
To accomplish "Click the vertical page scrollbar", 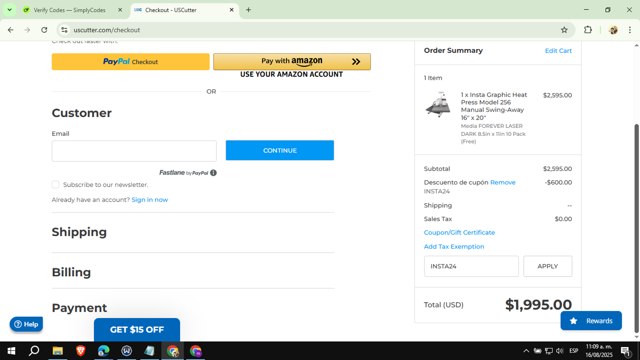I will click(636, 229).
